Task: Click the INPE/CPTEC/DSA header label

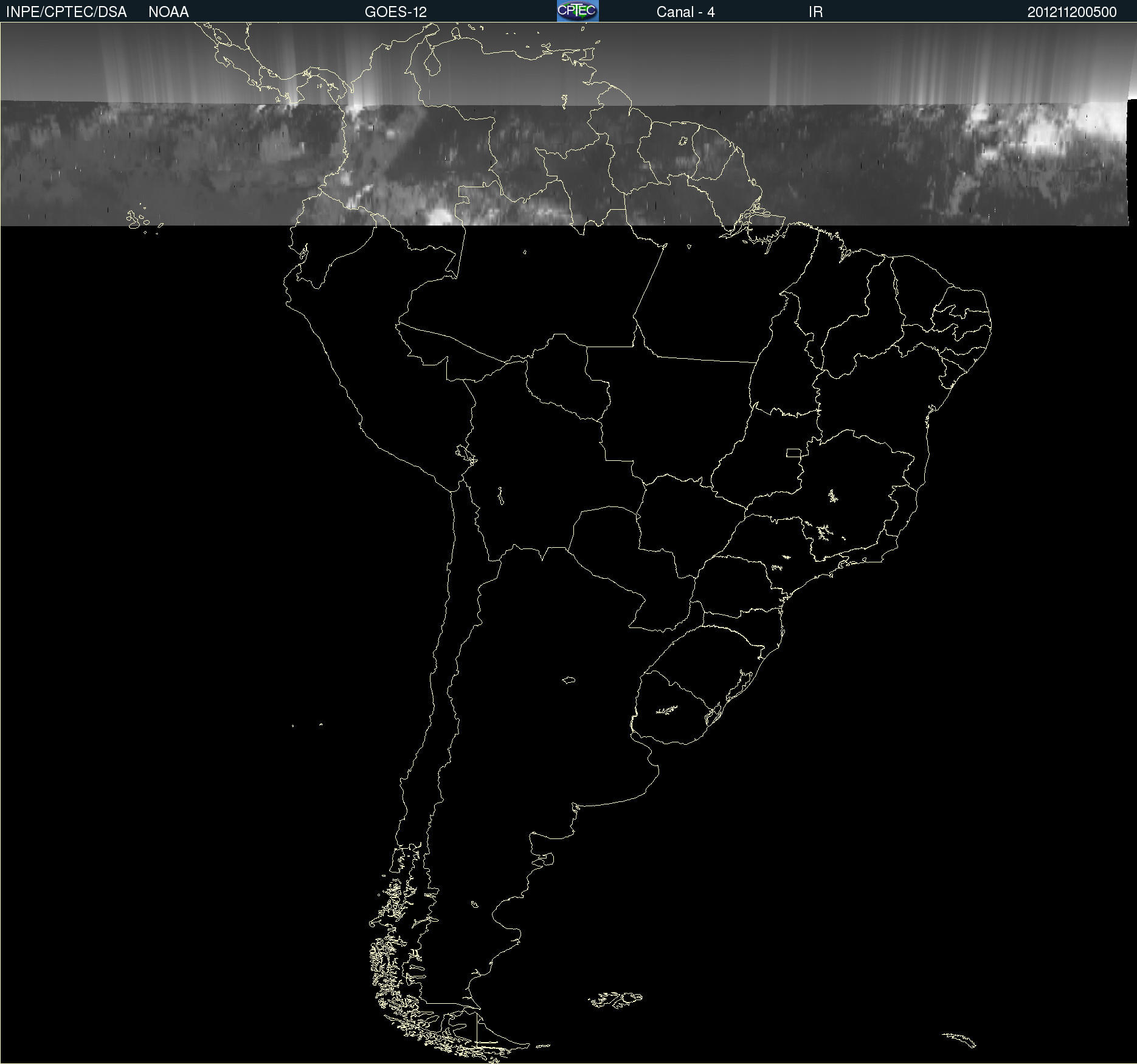Action: [x=66, y=12]
